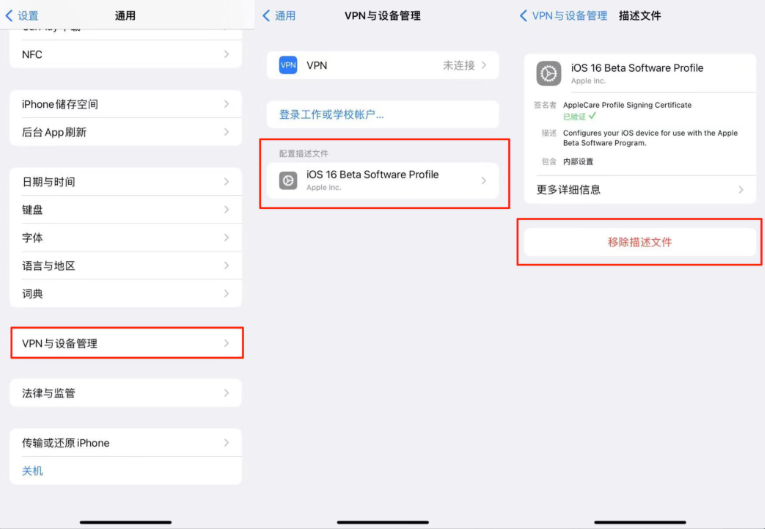Open the NFC settings row

(x=125, y=54)
